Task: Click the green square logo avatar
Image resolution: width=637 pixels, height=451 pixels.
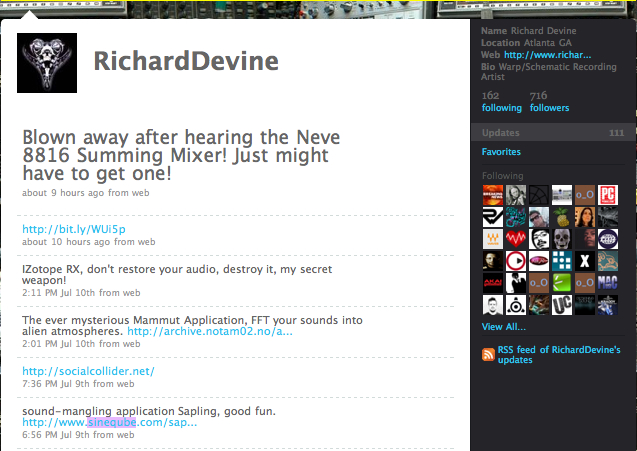Action: 562,283
